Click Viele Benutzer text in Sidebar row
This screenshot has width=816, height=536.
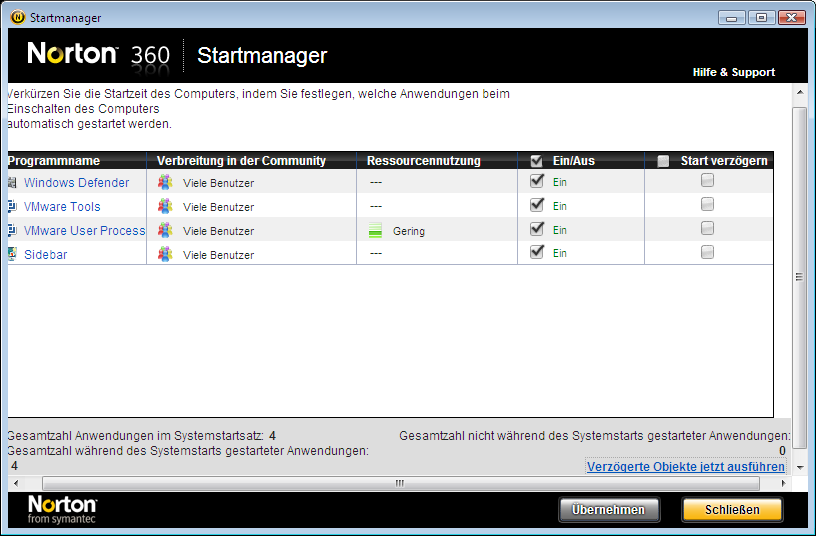click(219, 255)
